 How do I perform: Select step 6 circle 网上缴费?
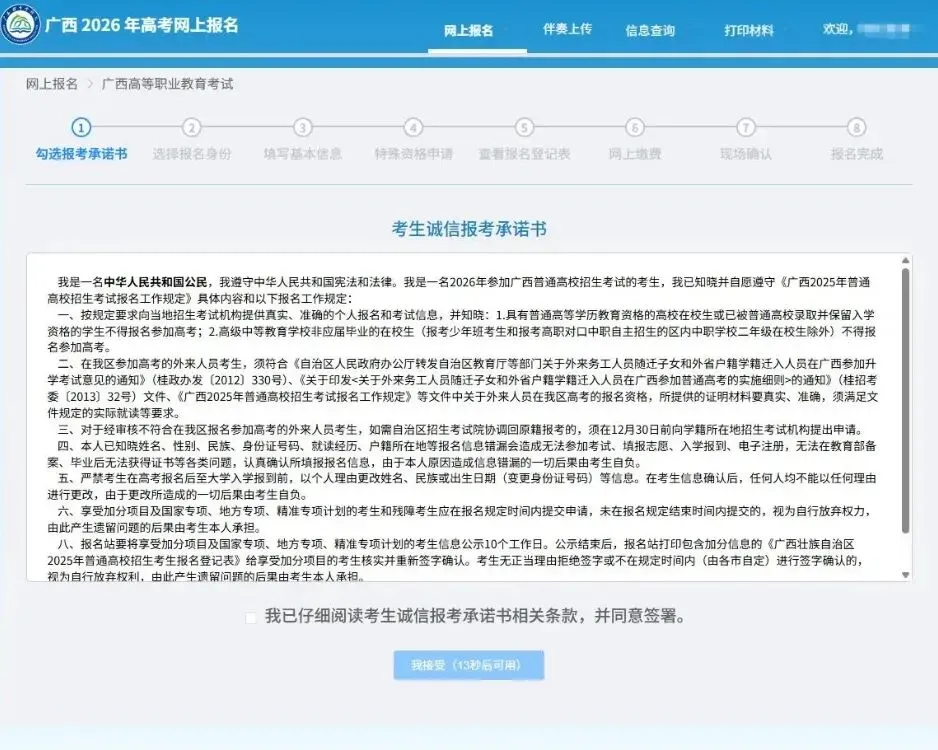pos(635,127)
